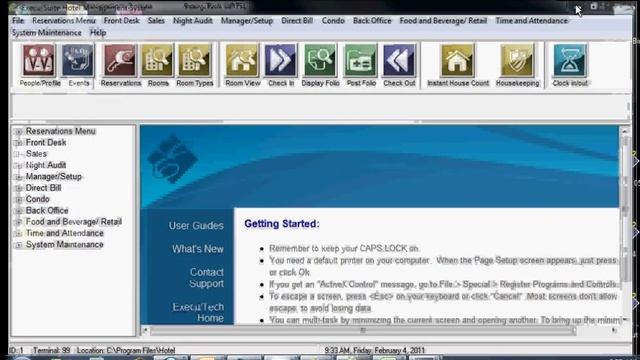
Task: Open the Housekeeping toolbar icon
Action: 517,61
